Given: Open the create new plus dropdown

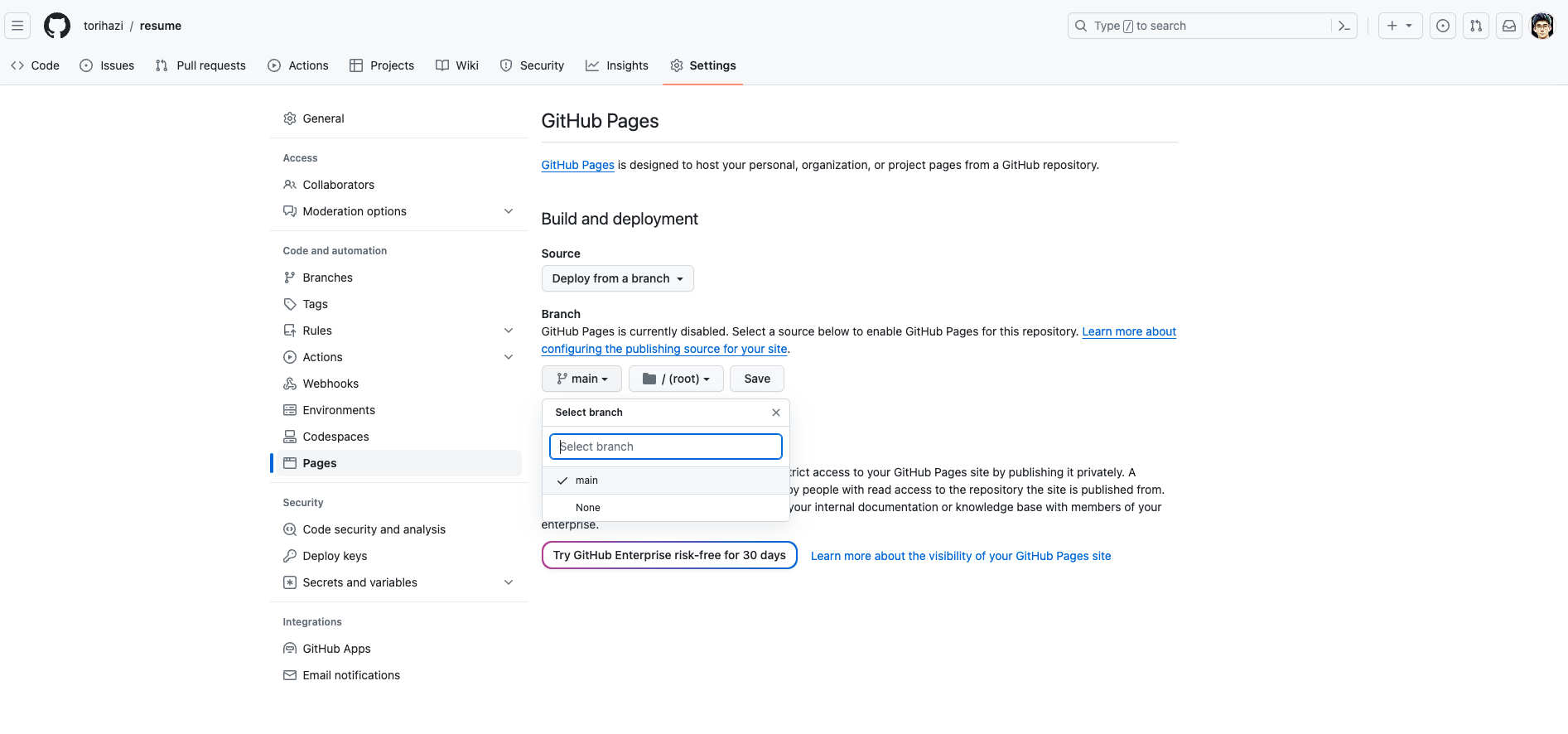Looking at the screenshot, I should [x=1400, y=26].
